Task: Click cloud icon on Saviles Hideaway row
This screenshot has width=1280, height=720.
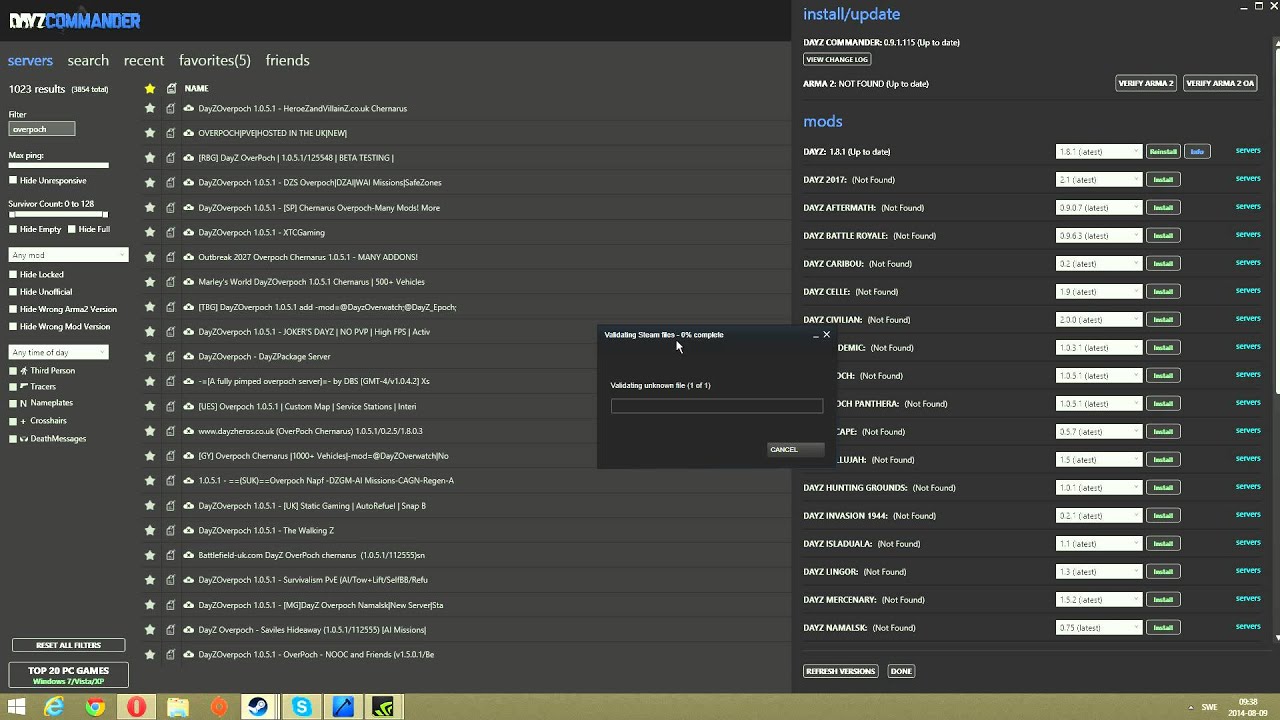Action: coord(188,630)
